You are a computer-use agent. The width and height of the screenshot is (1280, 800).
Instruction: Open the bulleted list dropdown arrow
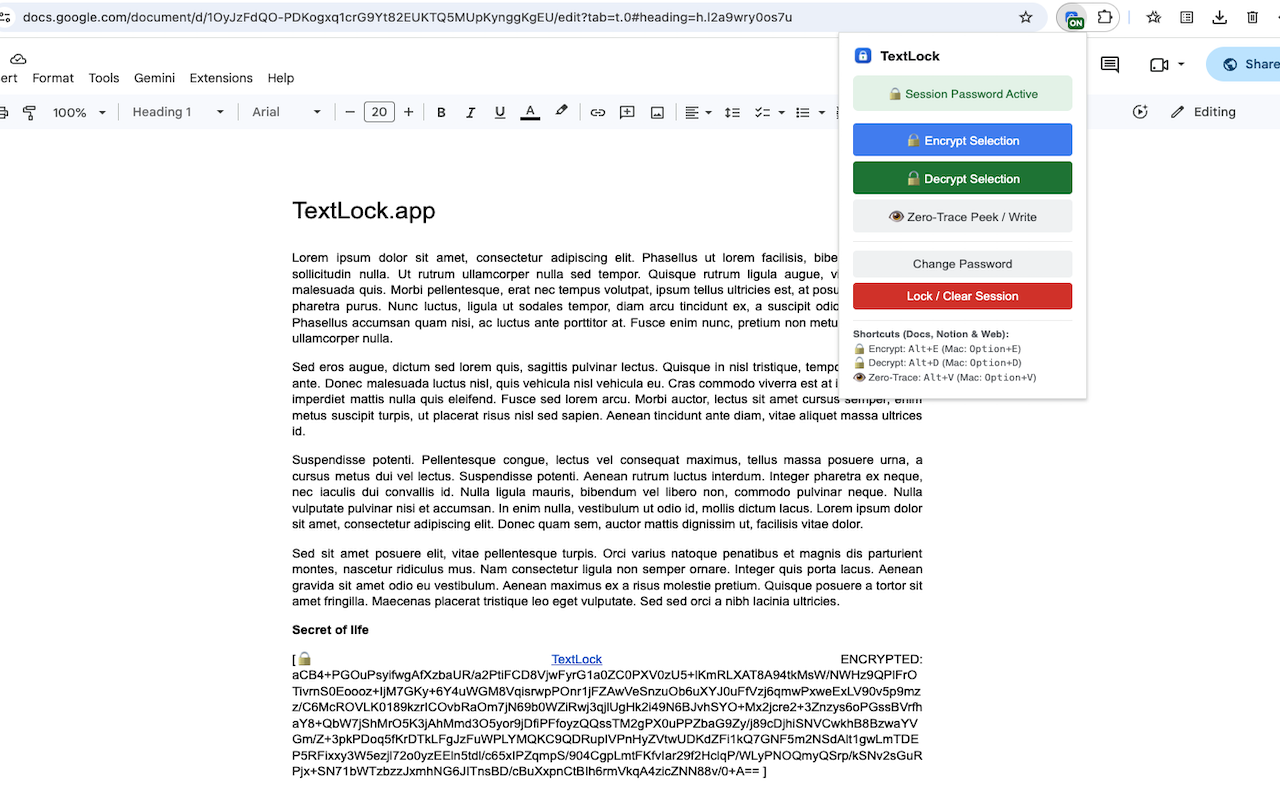point(821,112)
